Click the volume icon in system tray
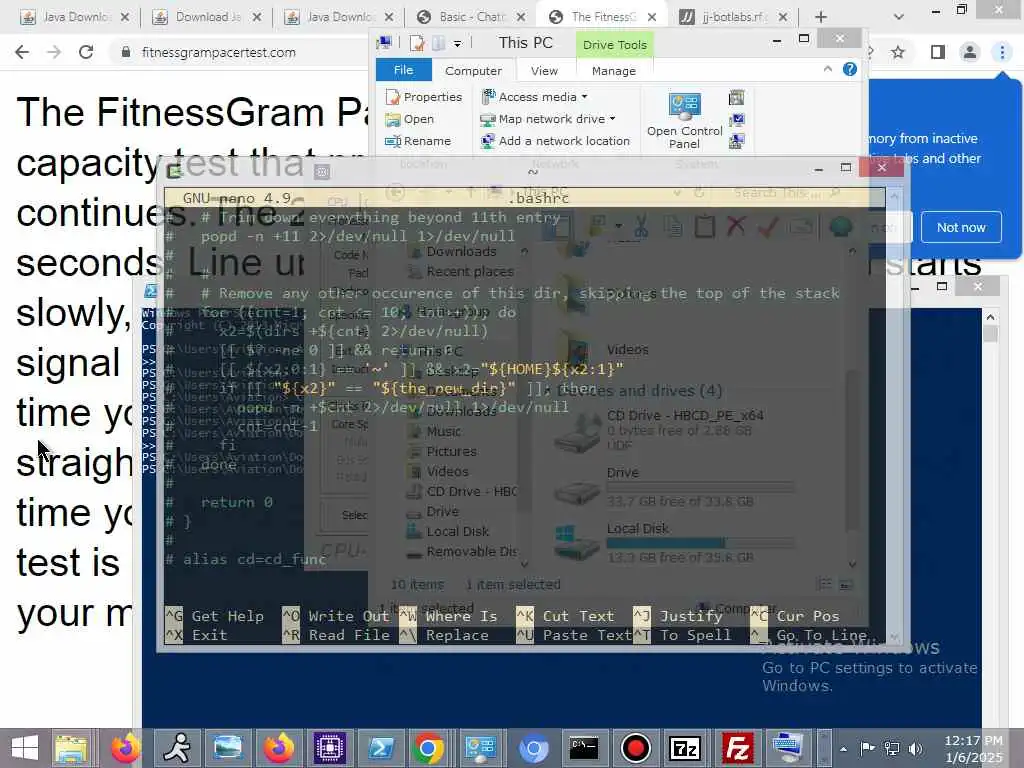 (916, 749)
